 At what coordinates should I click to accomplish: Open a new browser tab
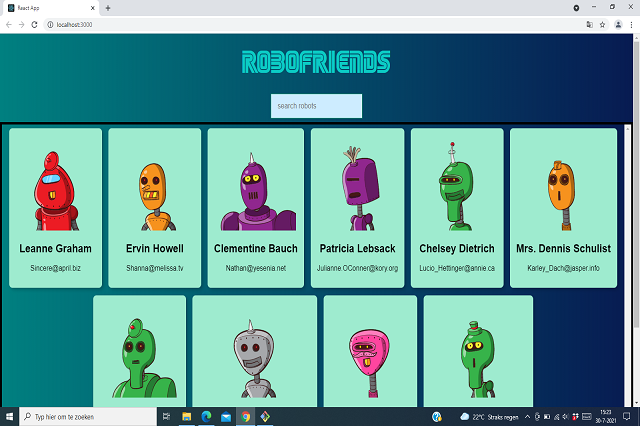click(108, 8)
